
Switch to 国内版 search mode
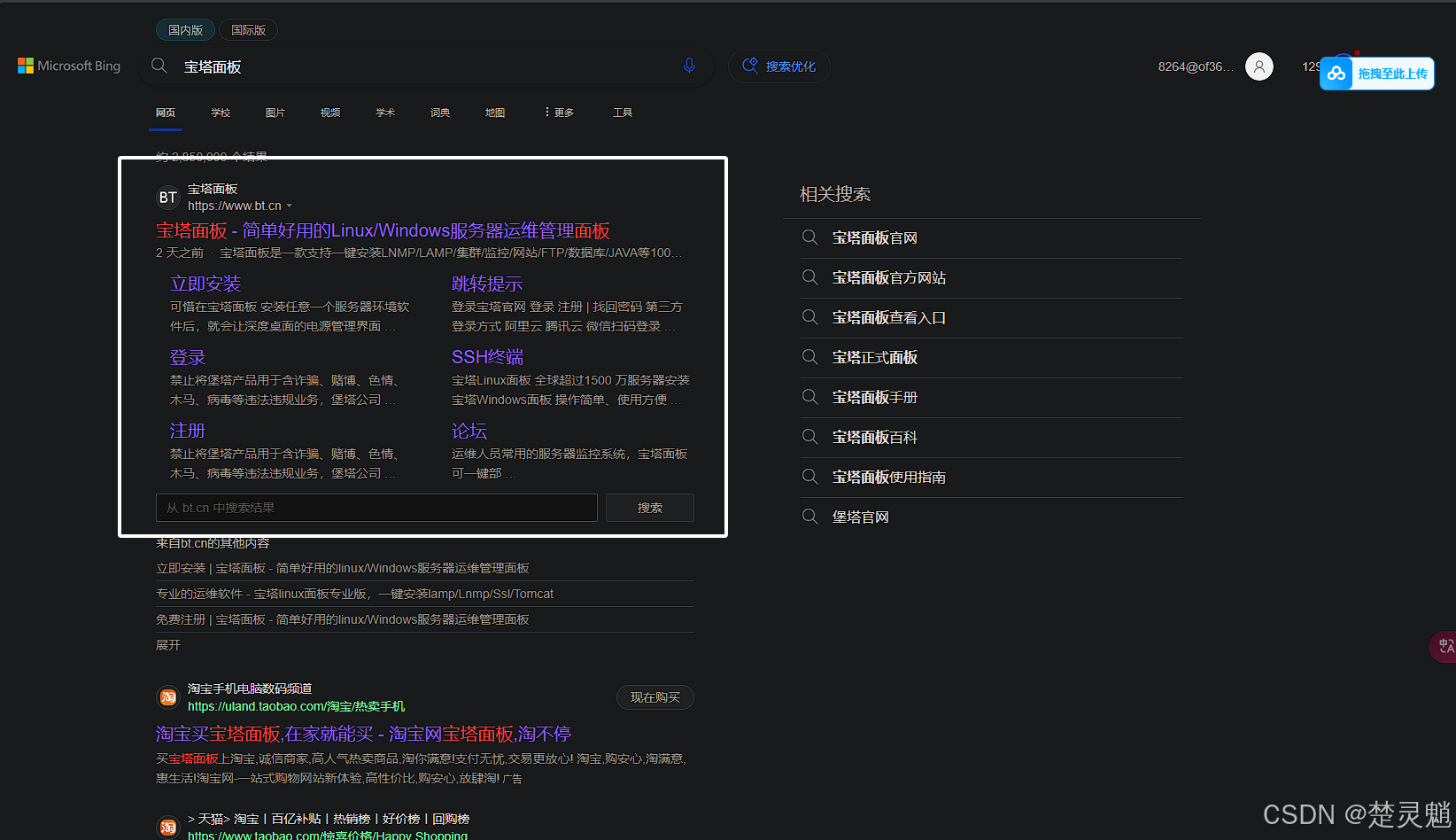(186, 30)
